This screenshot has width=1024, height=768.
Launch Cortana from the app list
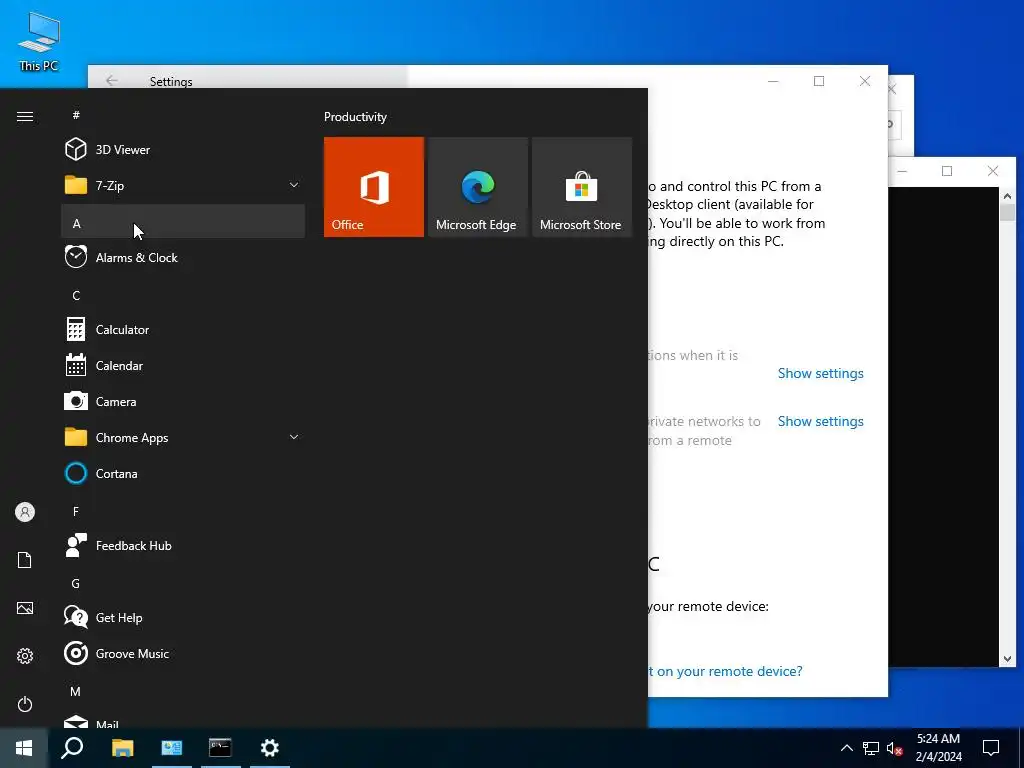click(183, 473)
